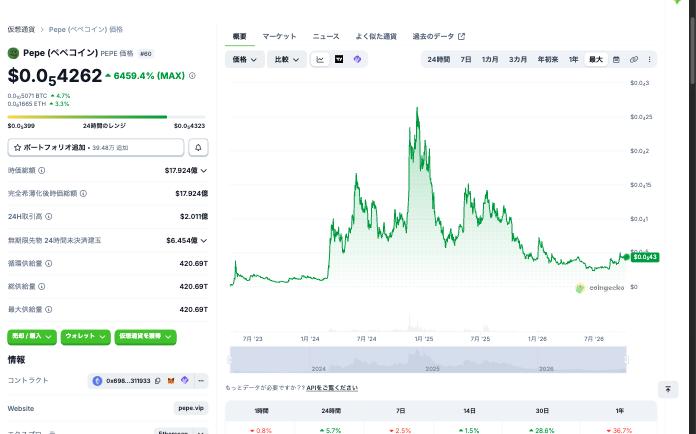Copy chart link via the chain icon
Image resolution: width=696 pixels, height=434 pixels.
[634, 59]
